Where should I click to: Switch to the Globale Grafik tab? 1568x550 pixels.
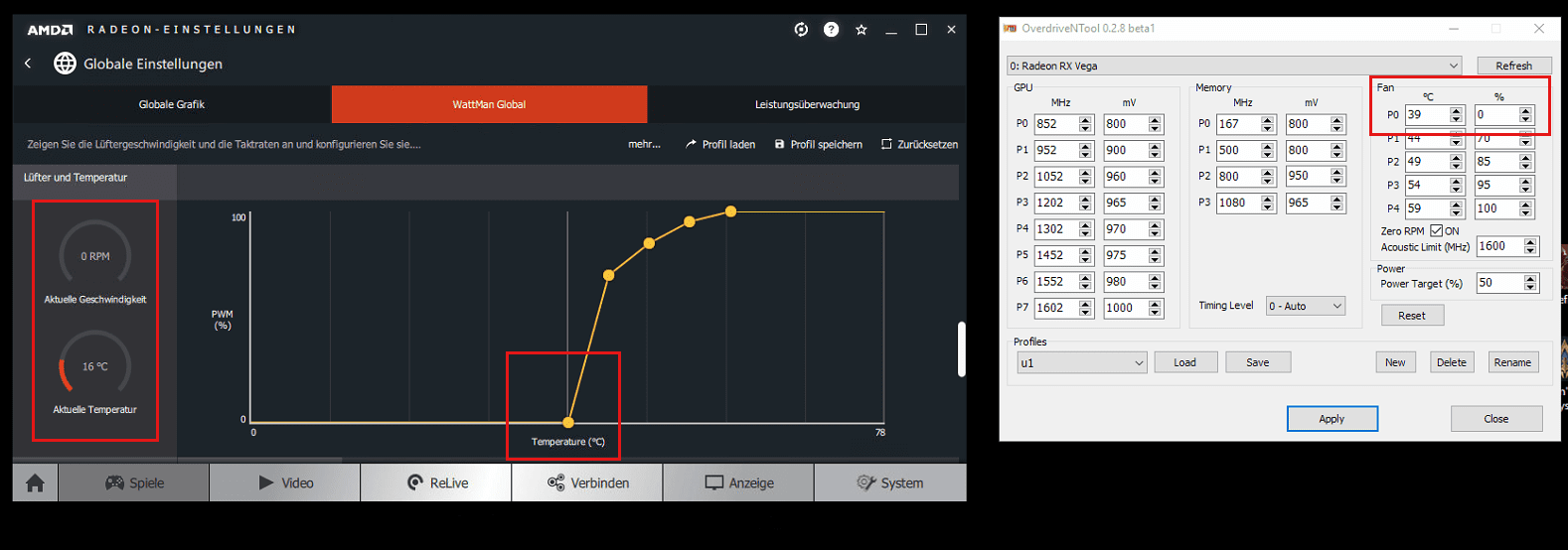(x=172, y=104)
